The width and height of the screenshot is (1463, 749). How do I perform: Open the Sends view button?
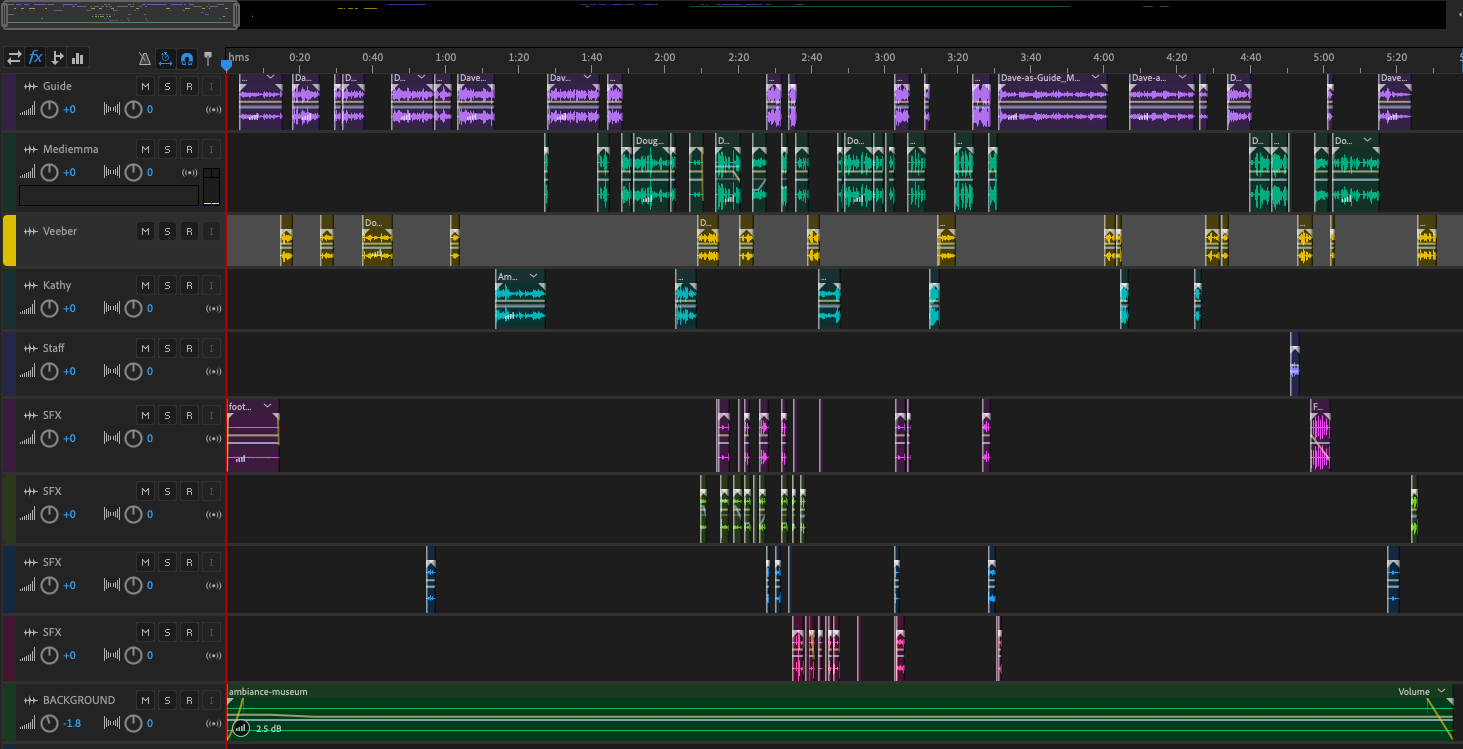[x=57, y=58]
